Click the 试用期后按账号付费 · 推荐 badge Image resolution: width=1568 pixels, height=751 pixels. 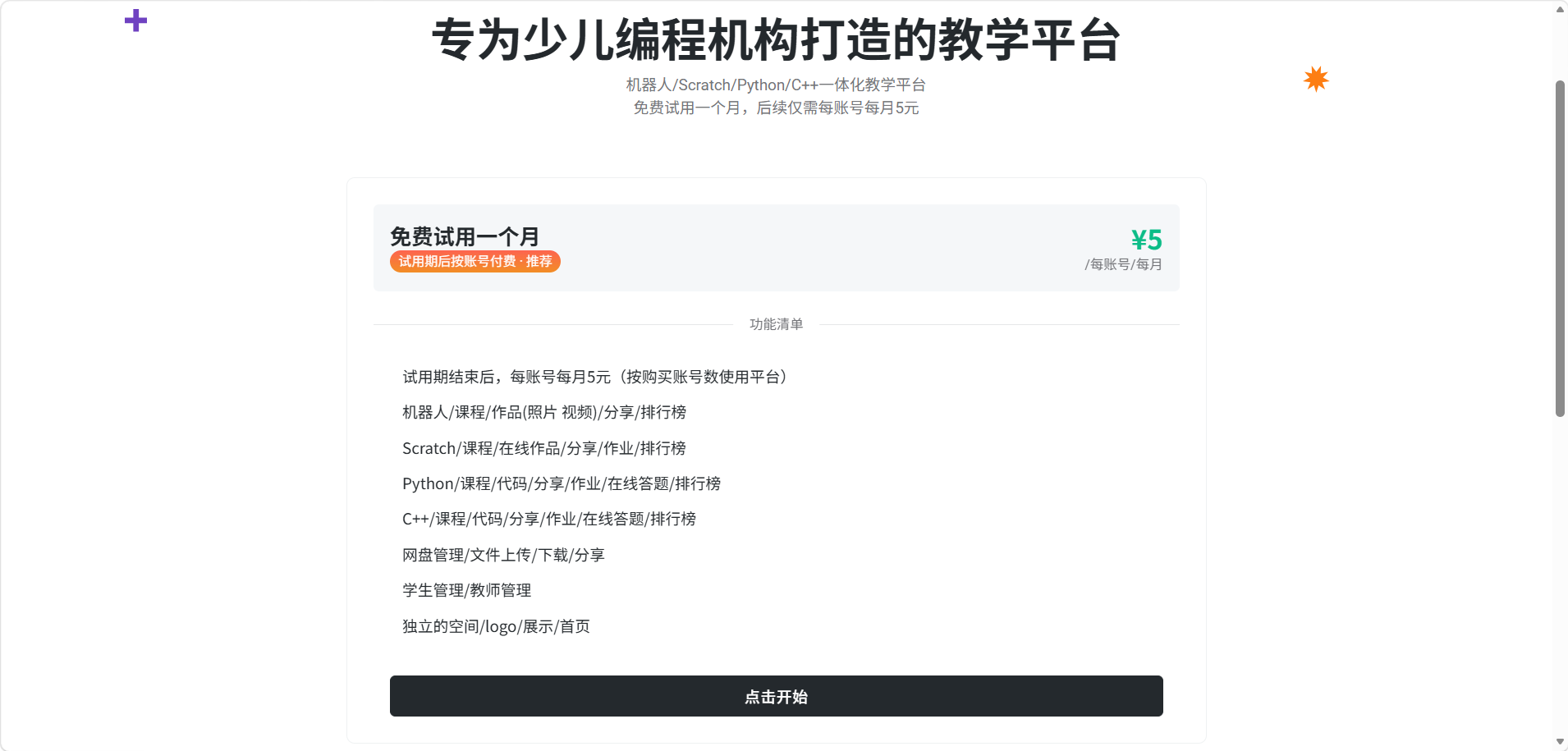(x=475, y=261)
